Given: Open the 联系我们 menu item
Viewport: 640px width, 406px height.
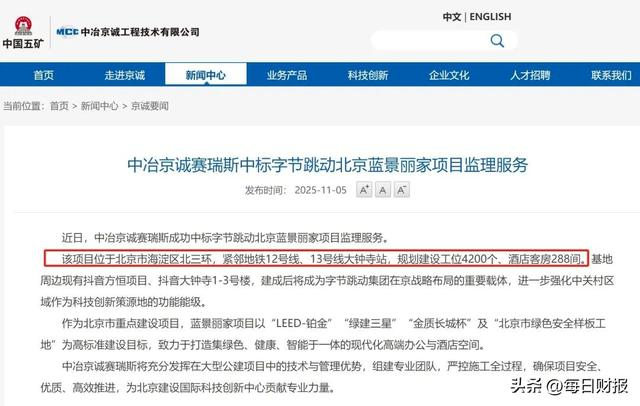Looking at the screenshot, I should [x=611, y=75].
